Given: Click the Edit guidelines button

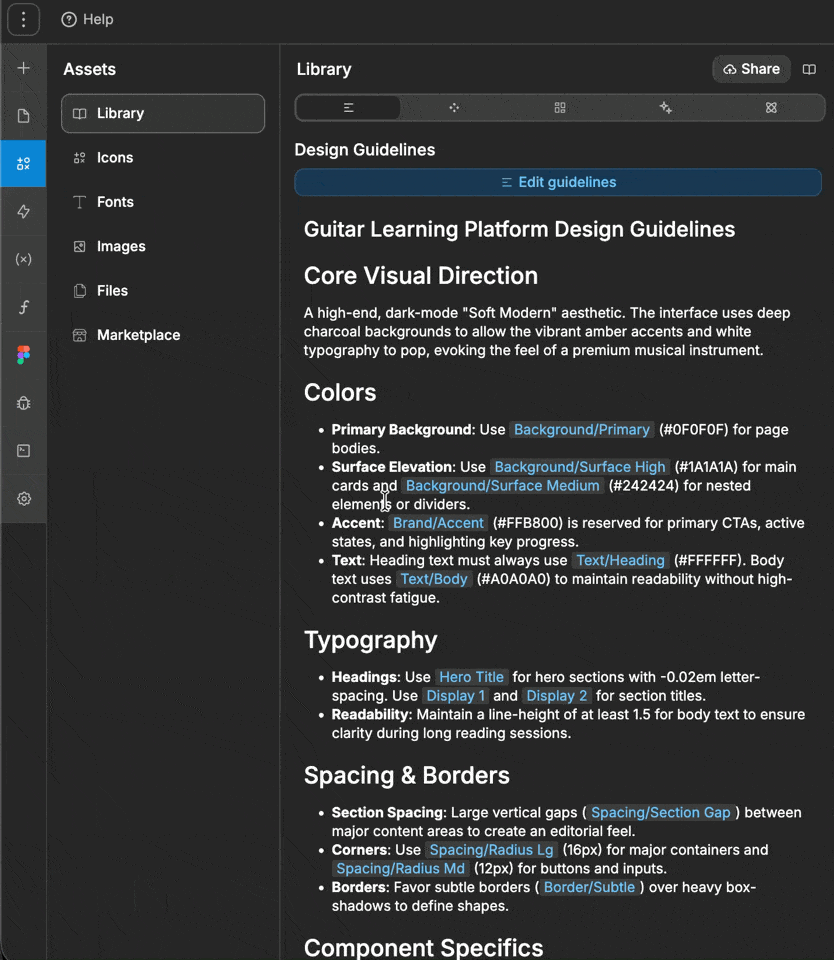Looking at the screenshot, I should 558,182.
